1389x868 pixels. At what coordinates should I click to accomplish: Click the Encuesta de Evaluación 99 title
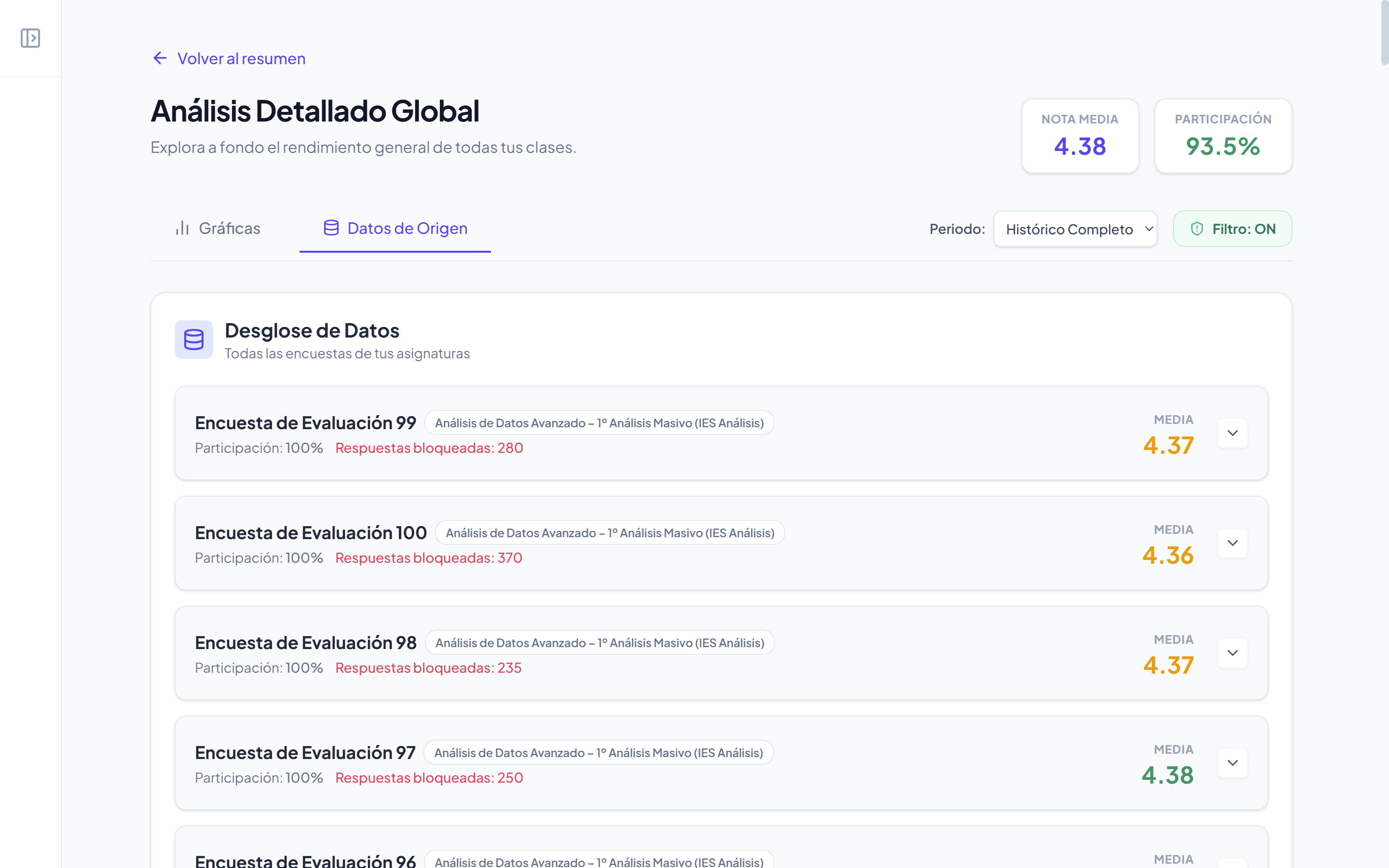tap(305, 422)
